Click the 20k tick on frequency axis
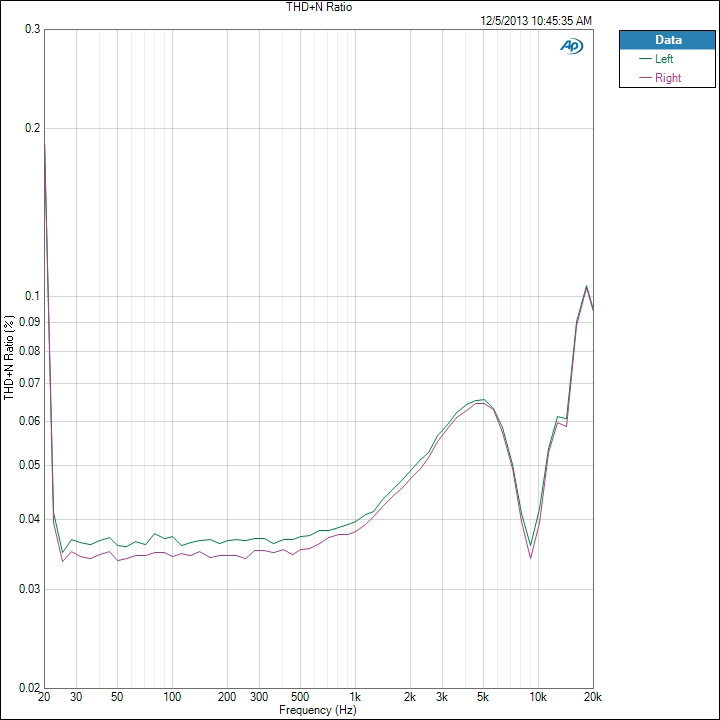 click(x=592, y=697)
